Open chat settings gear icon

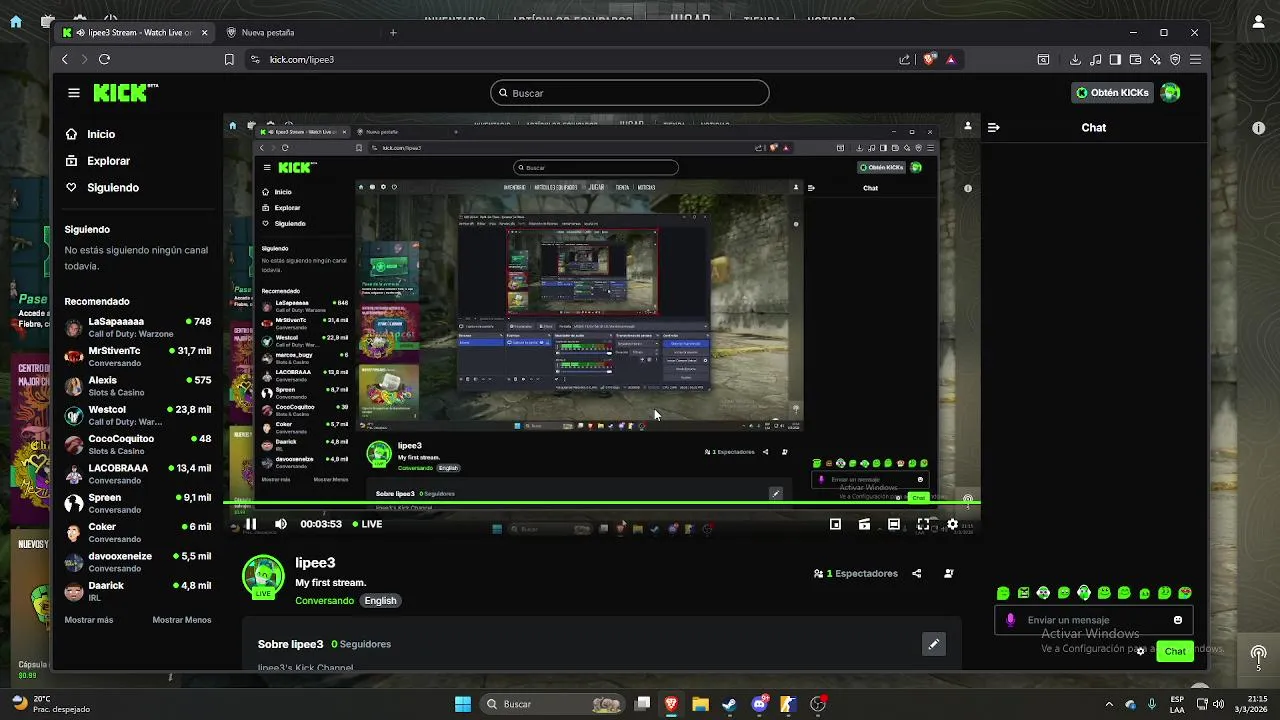coord(1140,652)
